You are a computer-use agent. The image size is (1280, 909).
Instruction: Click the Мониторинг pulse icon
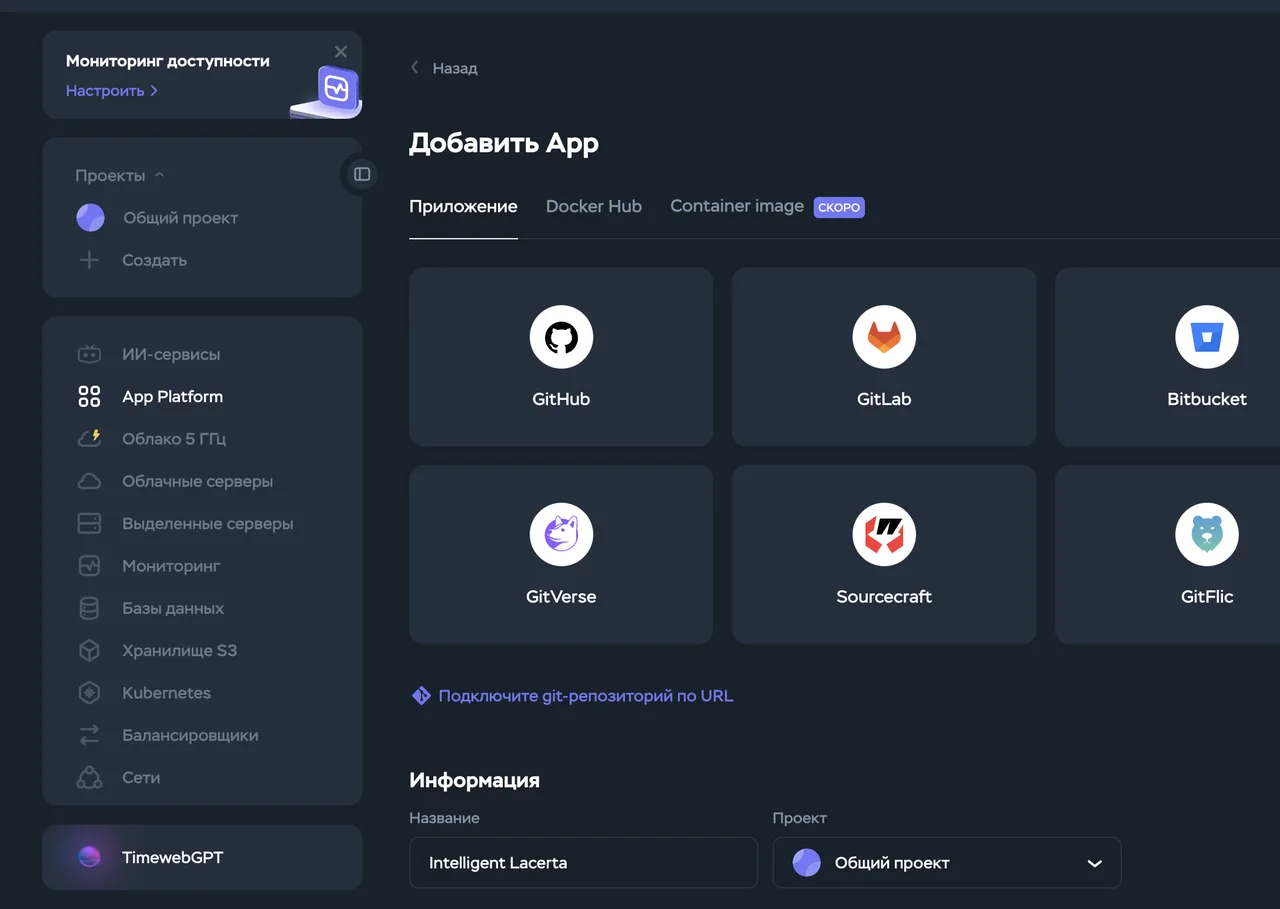(x=89, y=566)
